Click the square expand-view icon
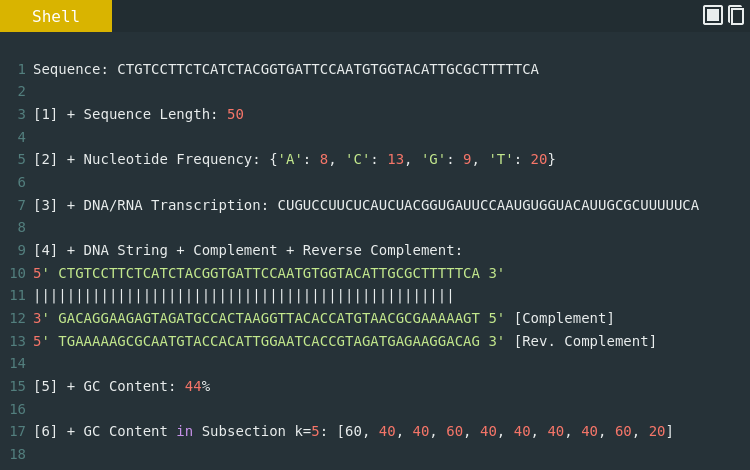 (713, 15)
